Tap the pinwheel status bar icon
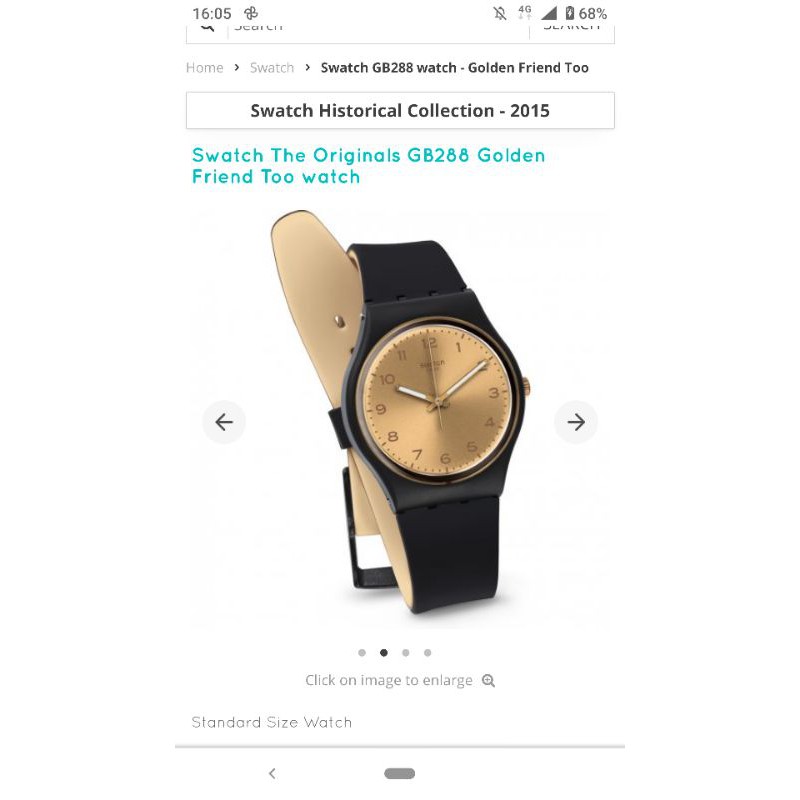Viewport: 800px width, 800px height. point(251,13)
